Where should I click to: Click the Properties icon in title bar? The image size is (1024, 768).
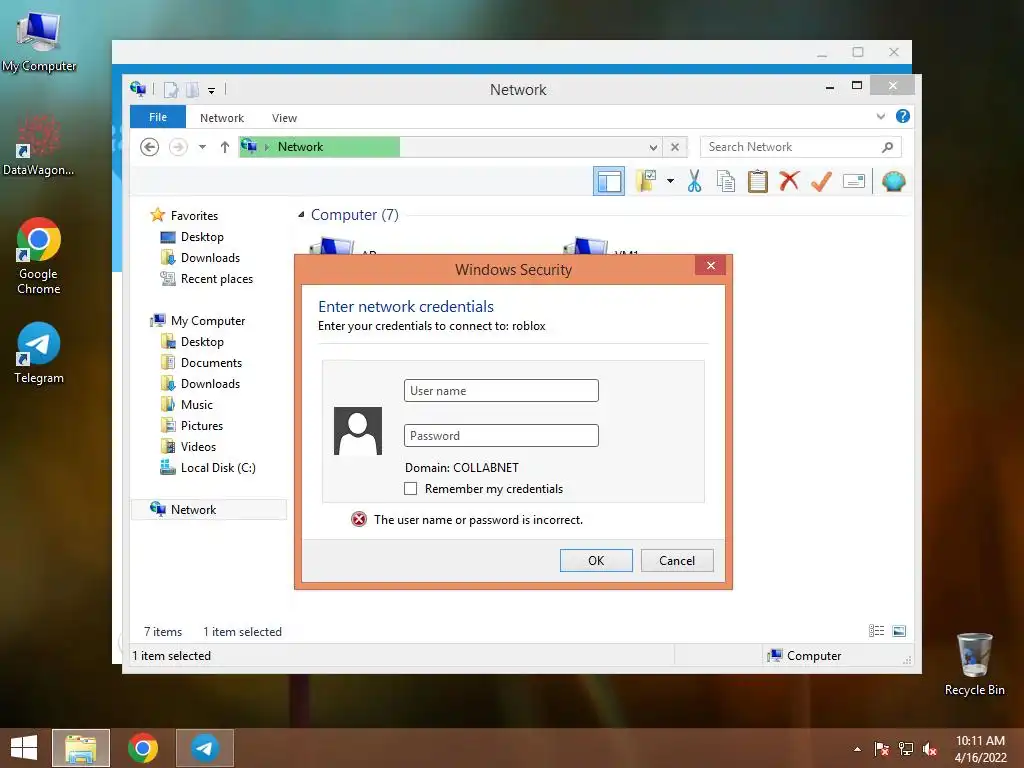pos(170,89)
